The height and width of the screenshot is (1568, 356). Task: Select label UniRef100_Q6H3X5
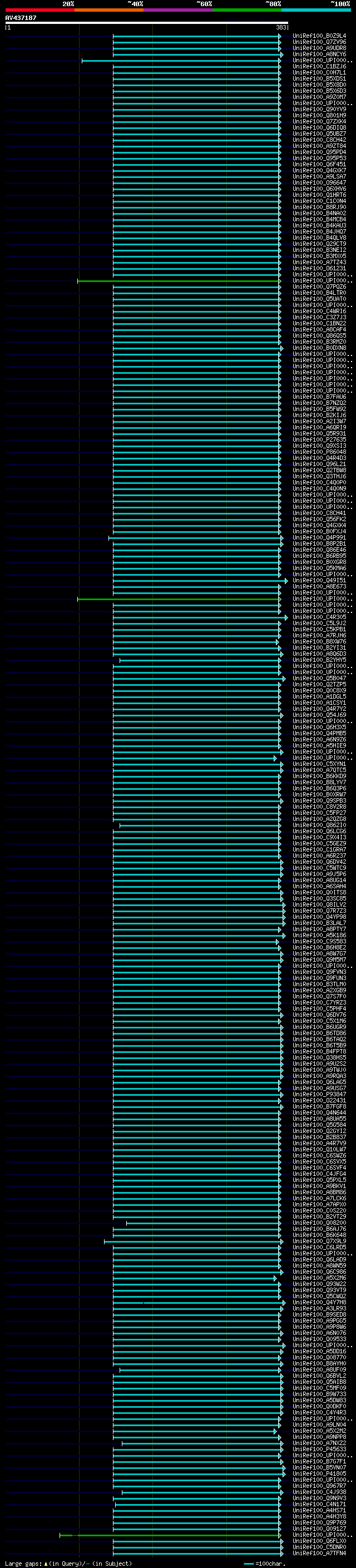319,727
